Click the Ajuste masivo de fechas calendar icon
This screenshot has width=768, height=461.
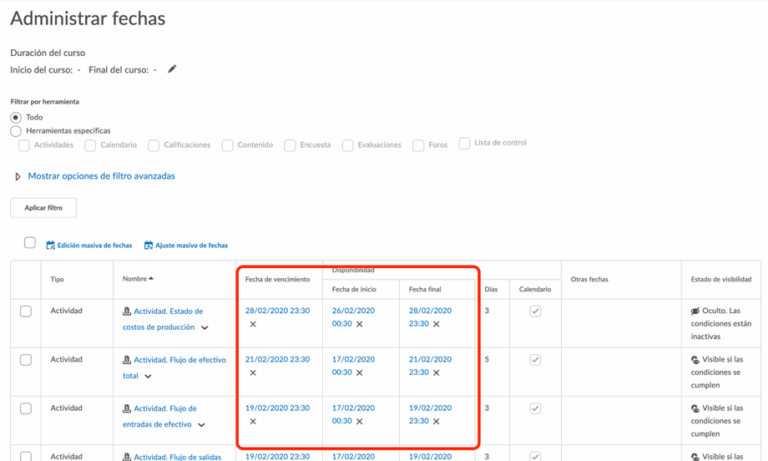click(x=149, y=244)
